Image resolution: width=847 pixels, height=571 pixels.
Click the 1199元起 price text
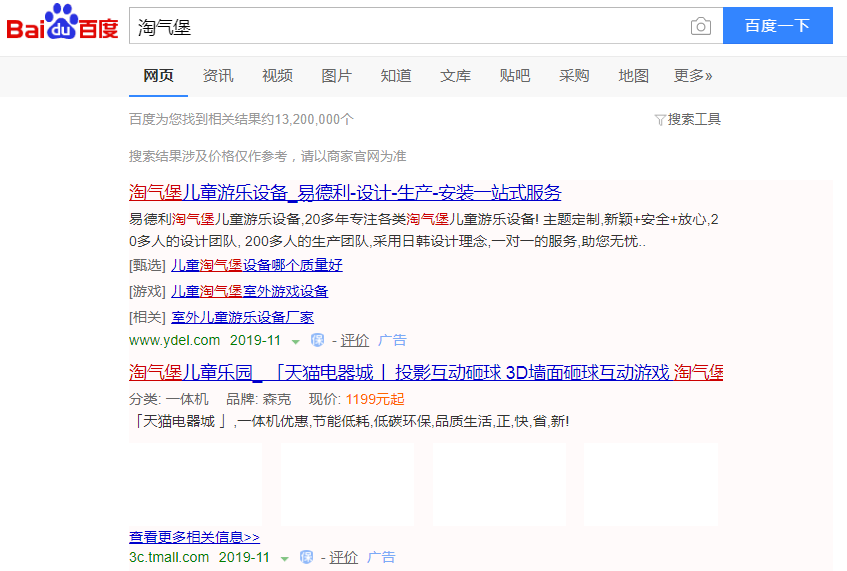tap(375, 399)
